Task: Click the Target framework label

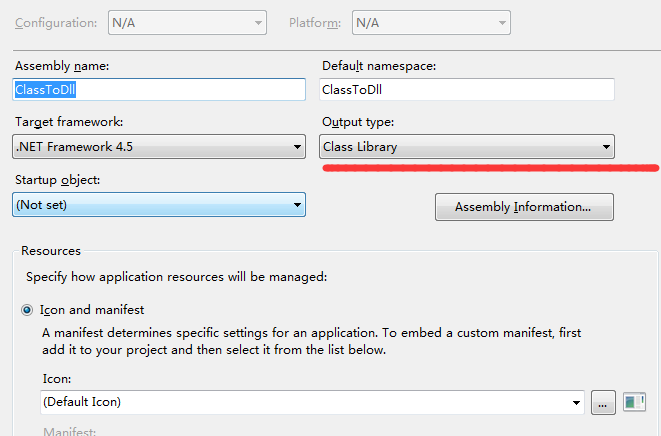Action: point(69,122)
